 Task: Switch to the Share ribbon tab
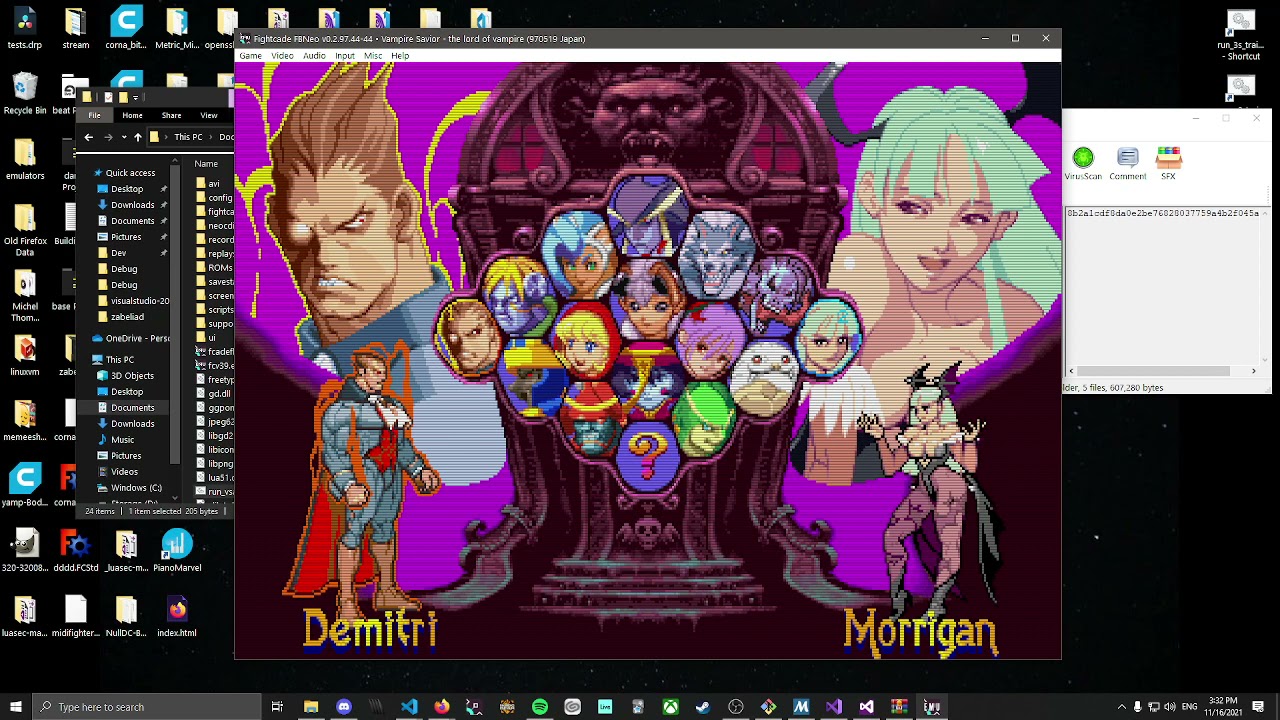171,115
